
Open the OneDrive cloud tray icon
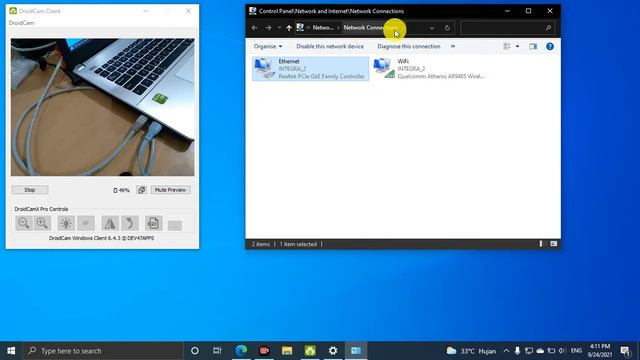pyautogui.click(x=540, y=351)
